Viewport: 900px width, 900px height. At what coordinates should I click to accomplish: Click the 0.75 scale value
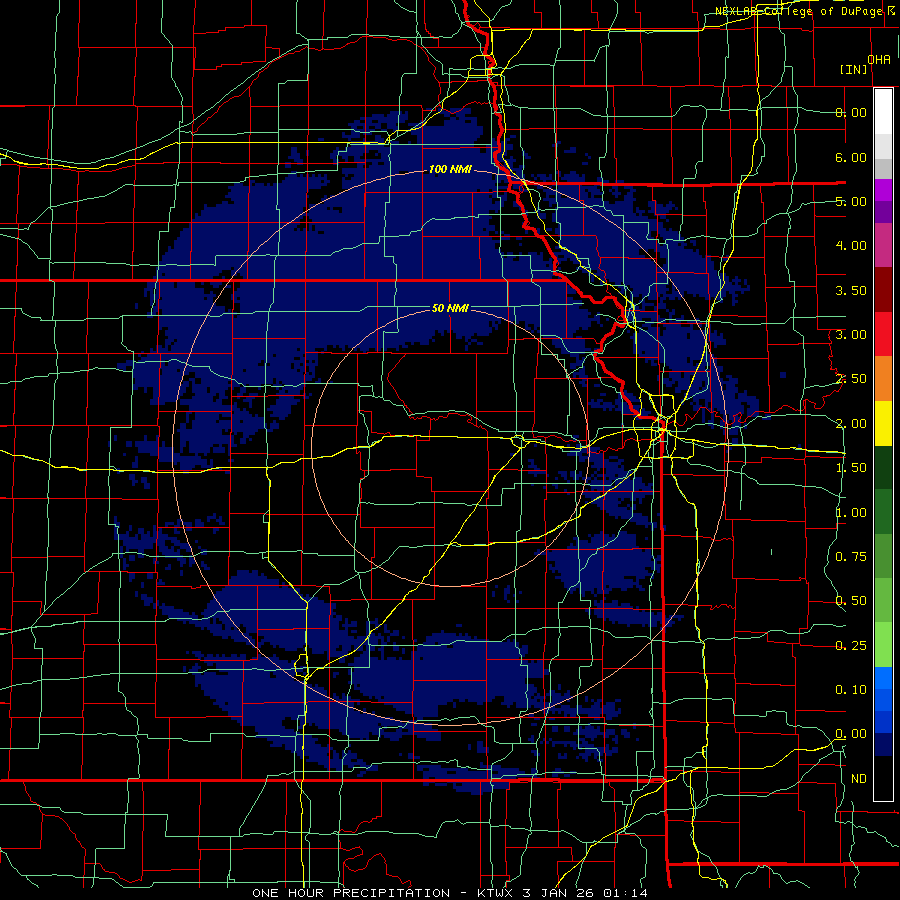[851, 557]
